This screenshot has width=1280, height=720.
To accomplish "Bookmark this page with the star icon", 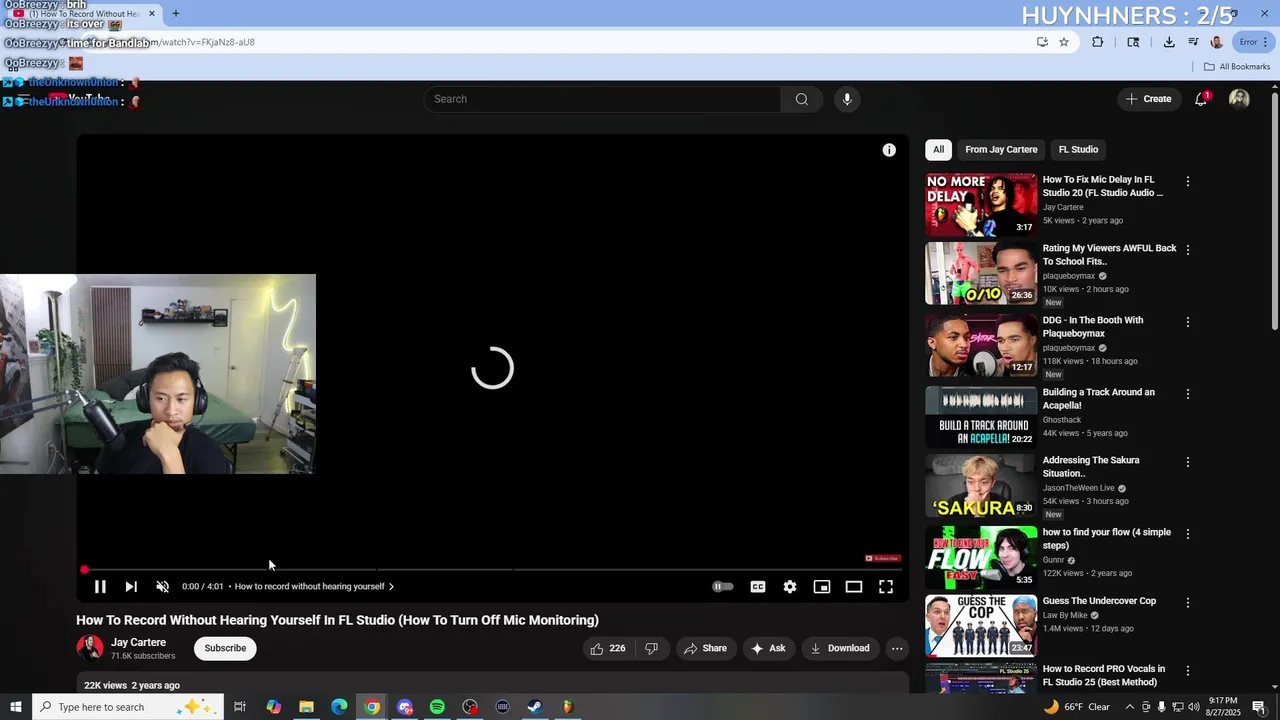I will [1064, 42].
